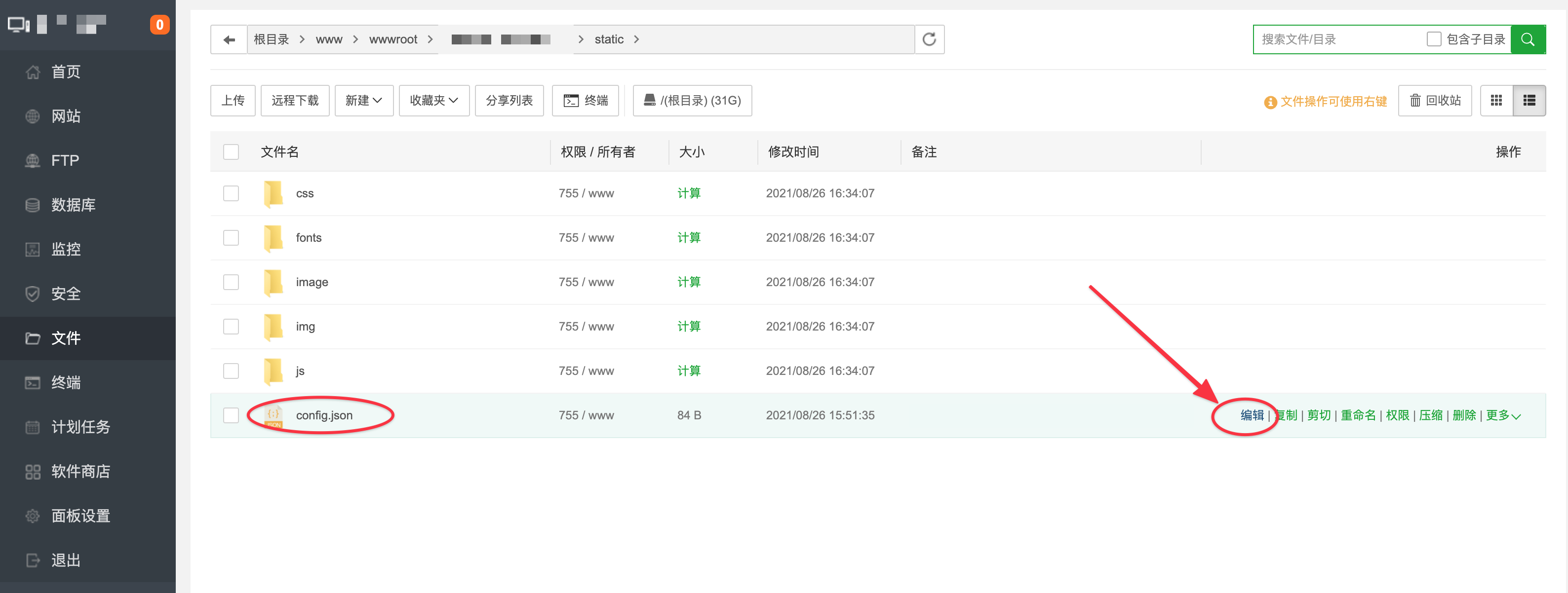The image size is (1568, 593).
Task: Open 软件商店 in the sidebar
Action: point(88,471)
